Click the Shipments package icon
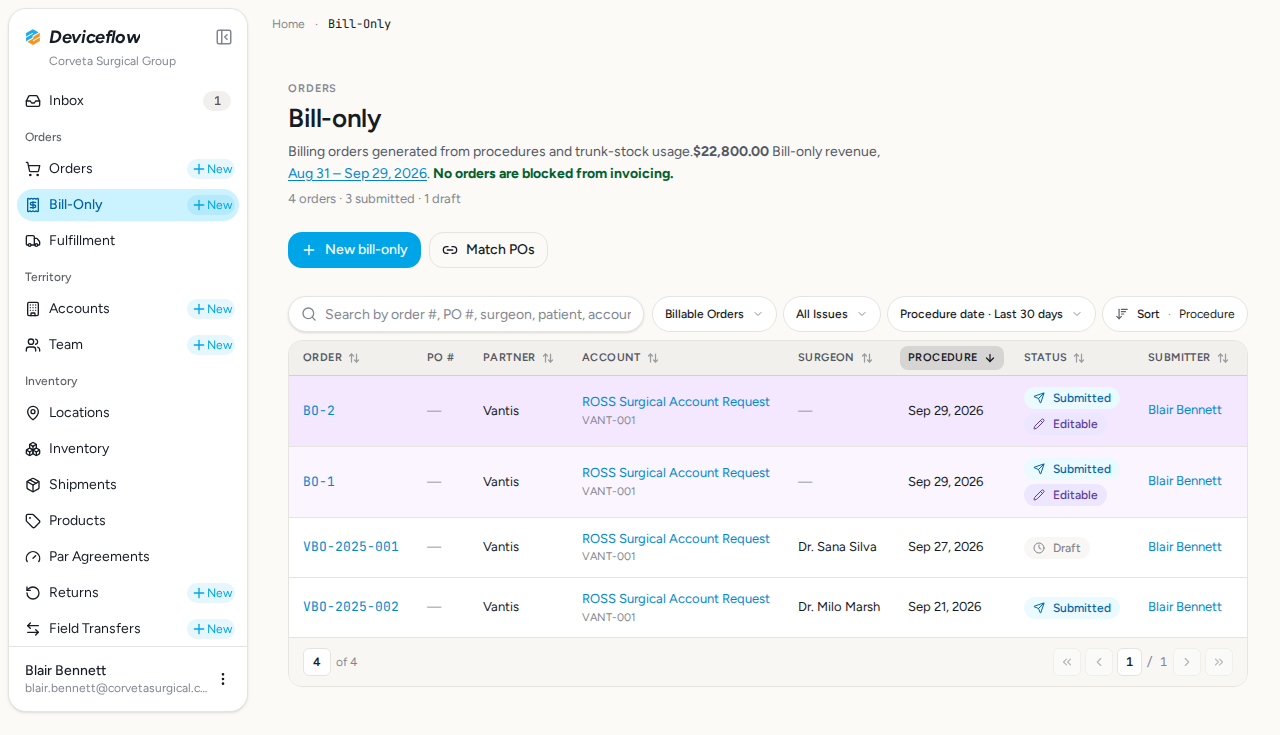The image size is (1280, 735). tap(33, 485)
